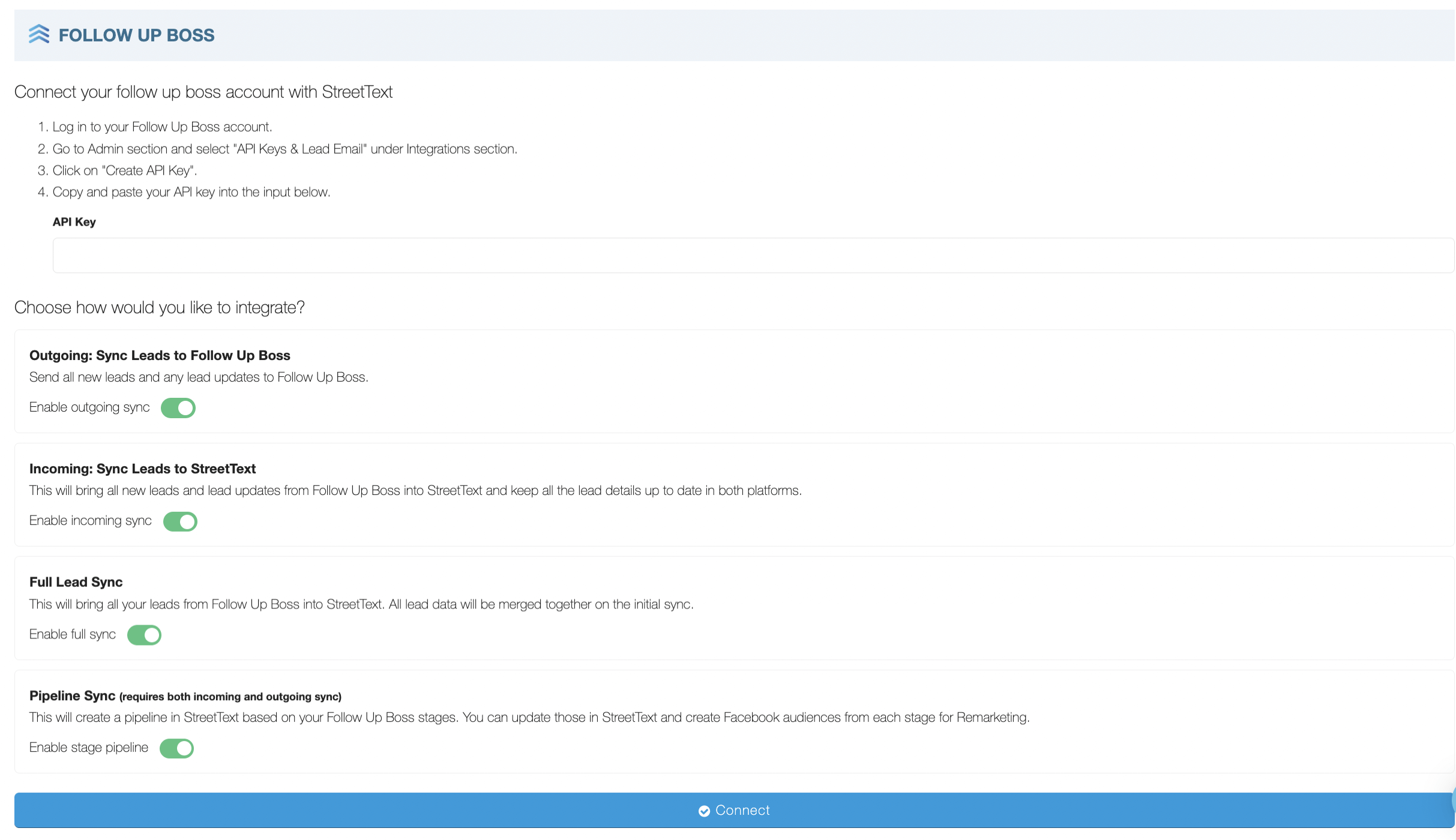Click 'Connect your follow up boss account' heading
Screen dimensions: 1456x840
click(x=203, y=92)
